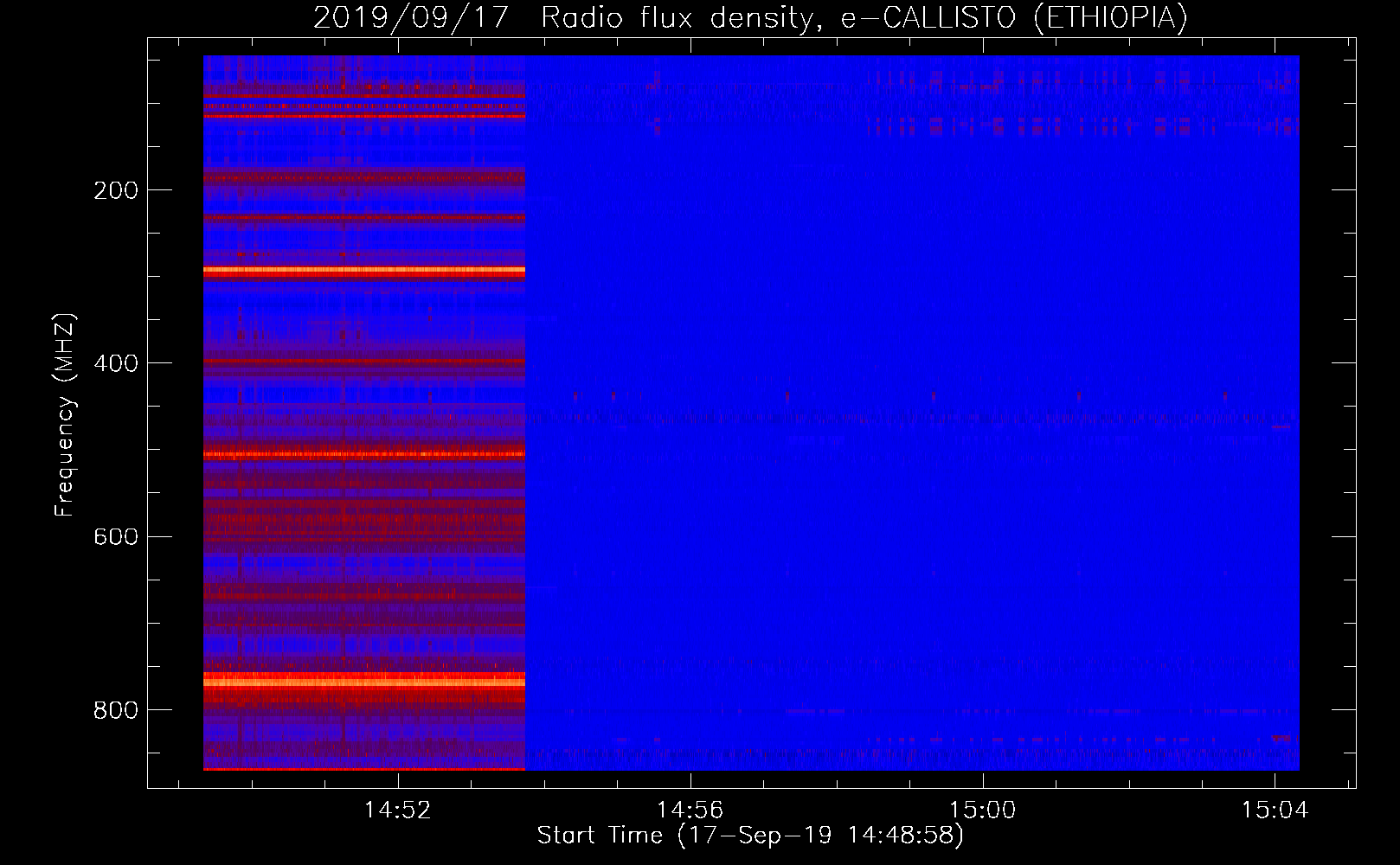
Task: Click the 400 frequency tick label
Action: (x=116, y=363)
